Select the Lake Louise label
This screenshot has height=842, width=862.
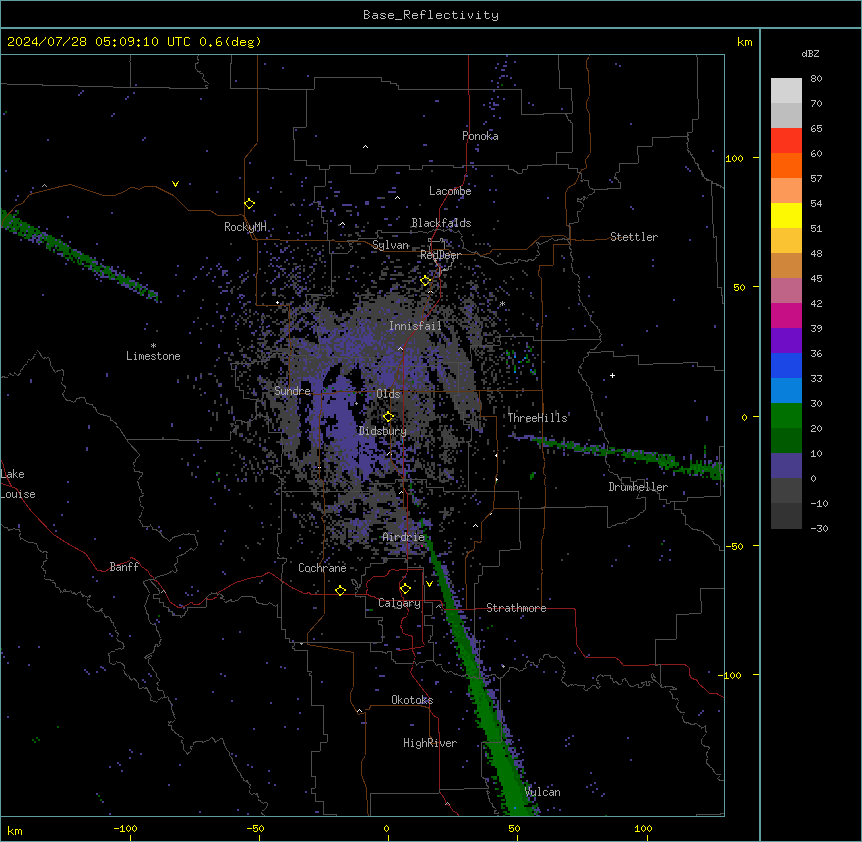tap(18, 484)
